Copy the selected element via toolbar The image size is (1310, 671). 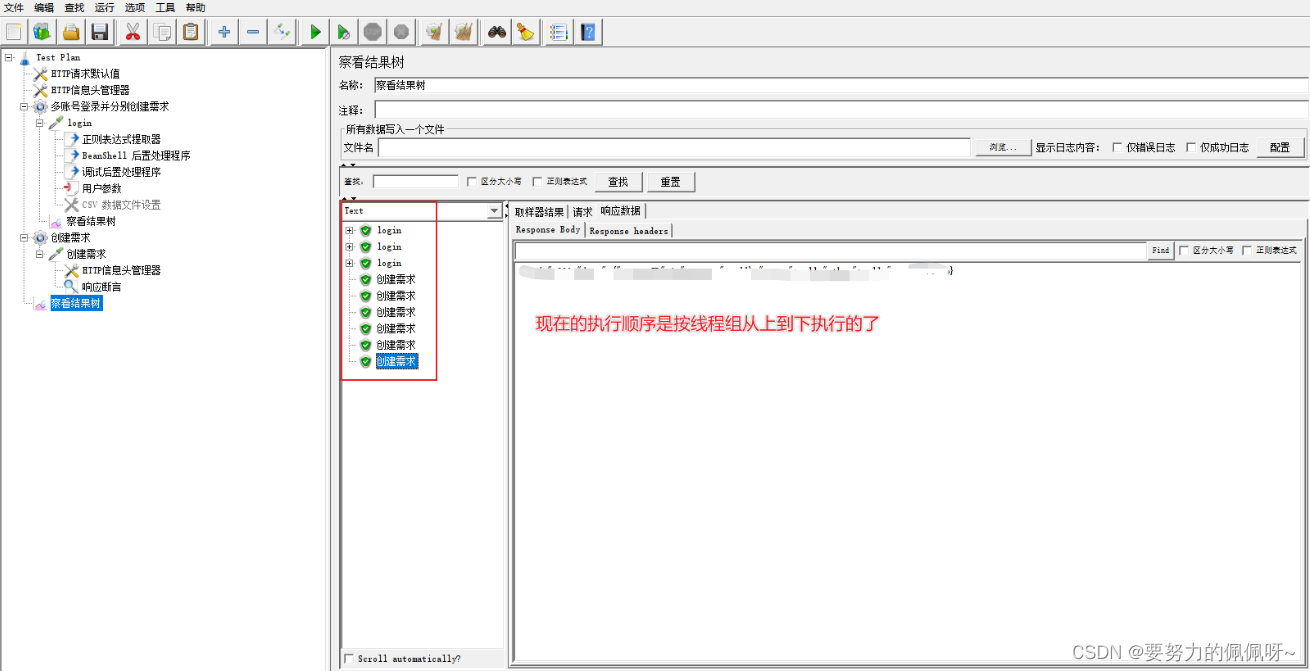pos(162,32)
